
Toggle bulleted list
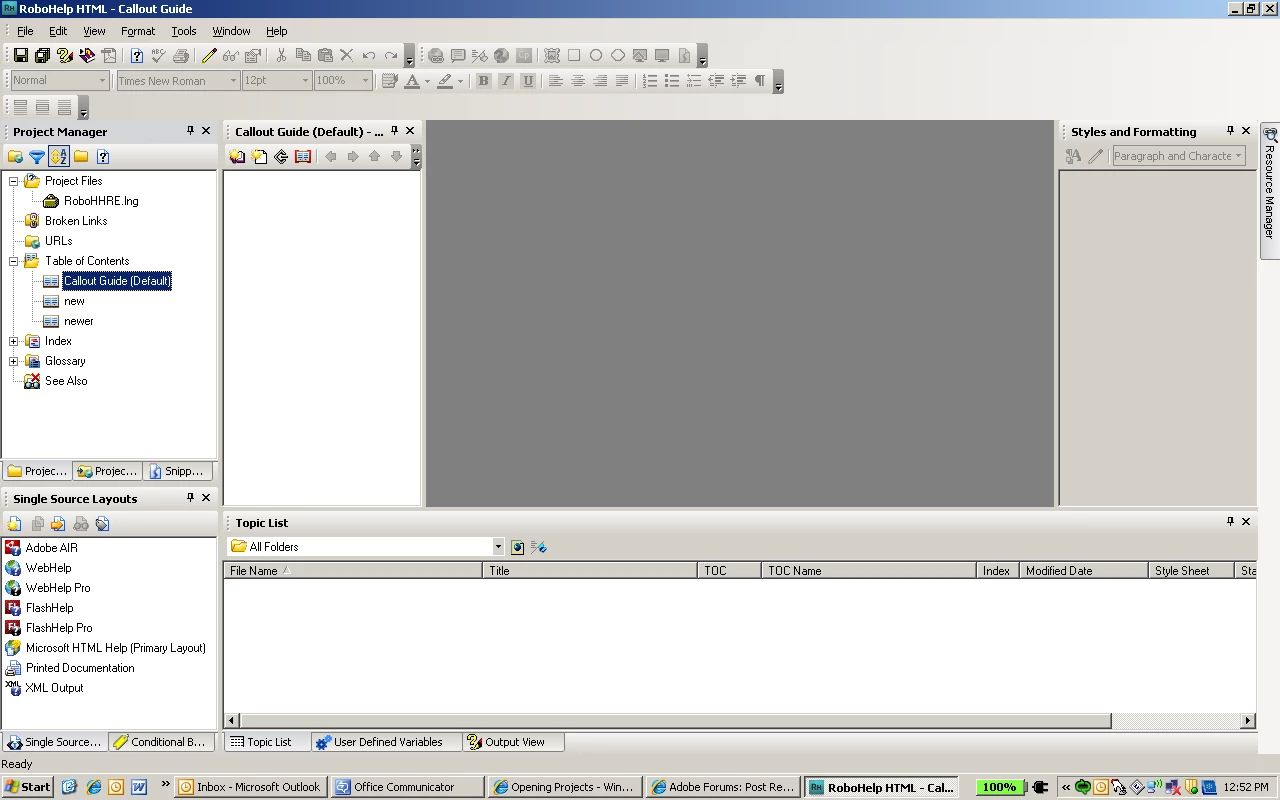click(672, 81)
